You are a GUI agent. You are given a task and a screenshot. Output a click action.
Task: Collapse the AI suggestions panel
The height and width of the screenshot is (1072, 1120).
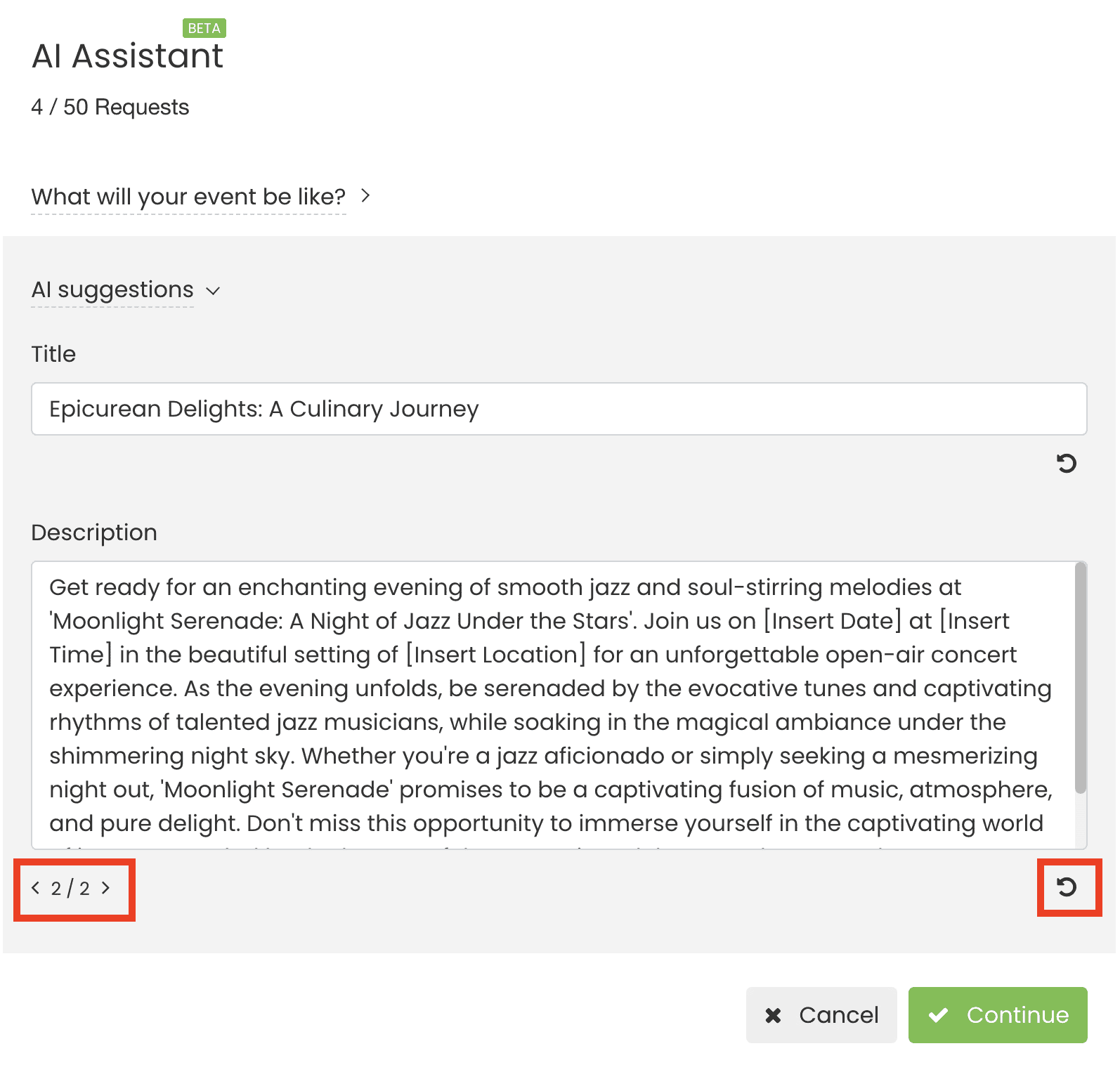[x=112, y=289]
